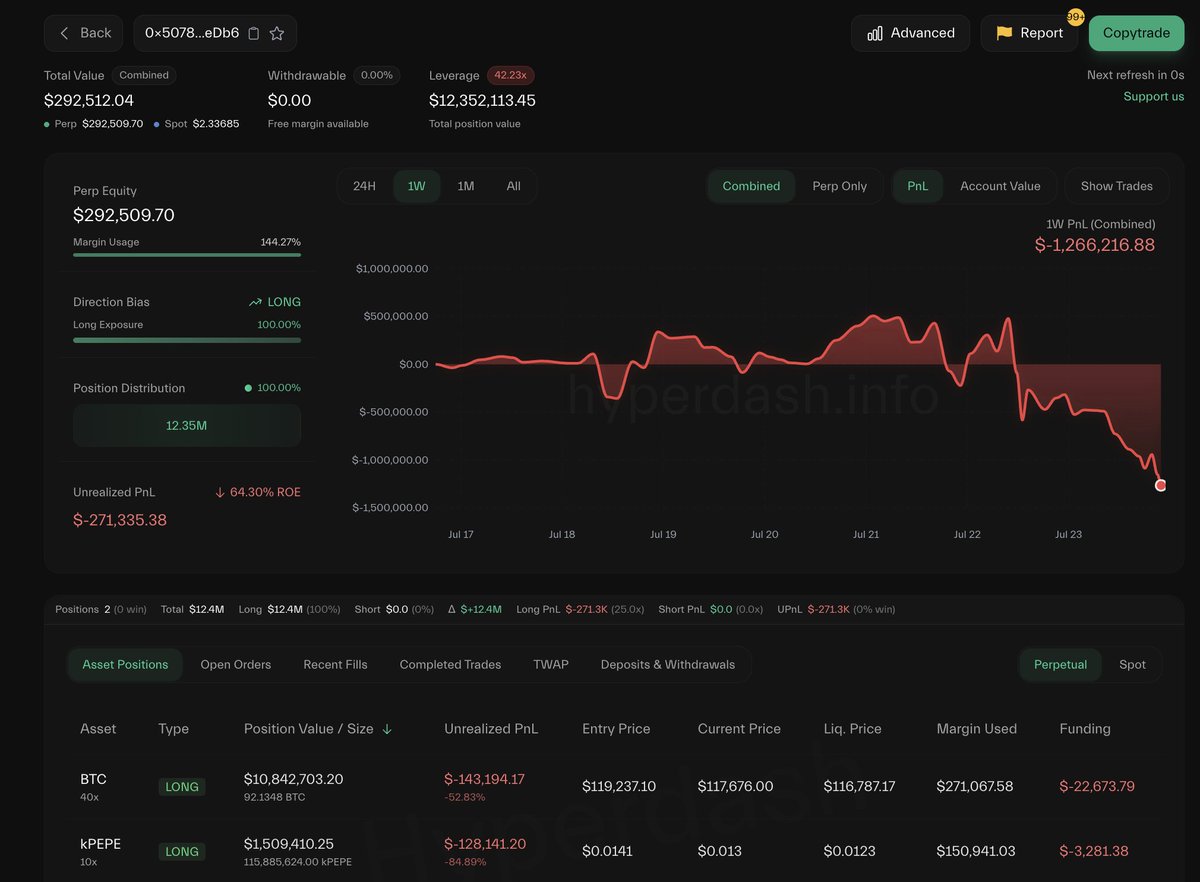
Task: Click BTC funding value $-22,673.79
Action: click(x=1097, y=787)
